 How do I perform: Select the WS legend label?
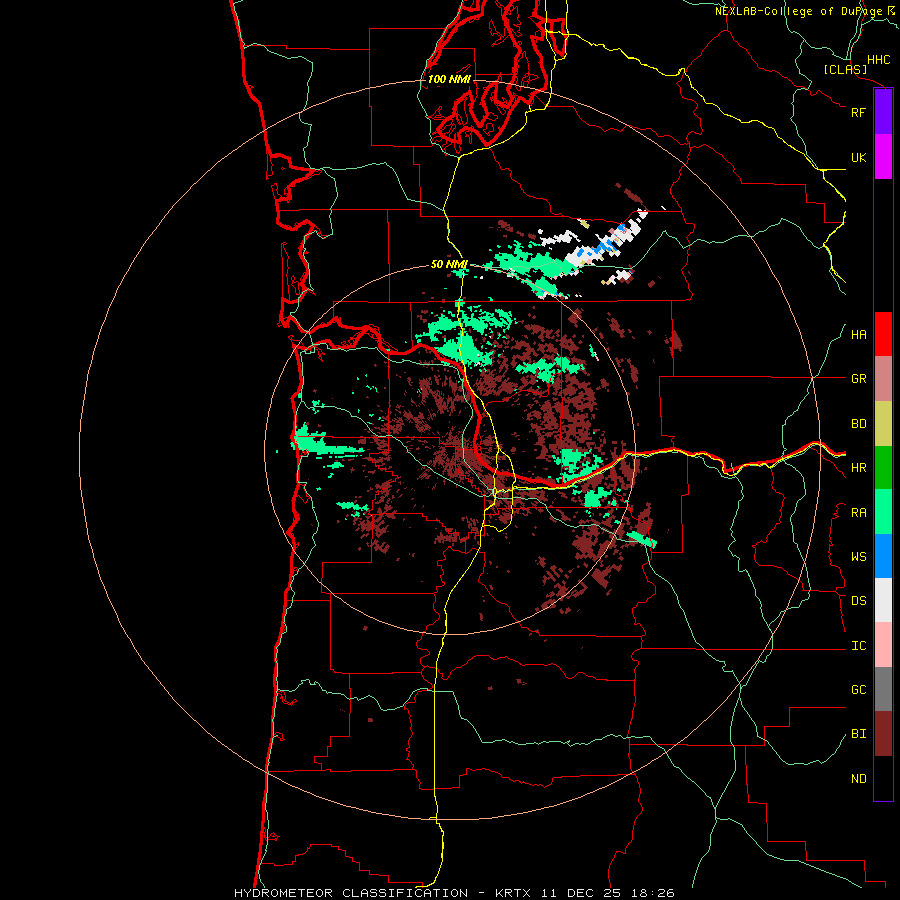pos(858,557)
